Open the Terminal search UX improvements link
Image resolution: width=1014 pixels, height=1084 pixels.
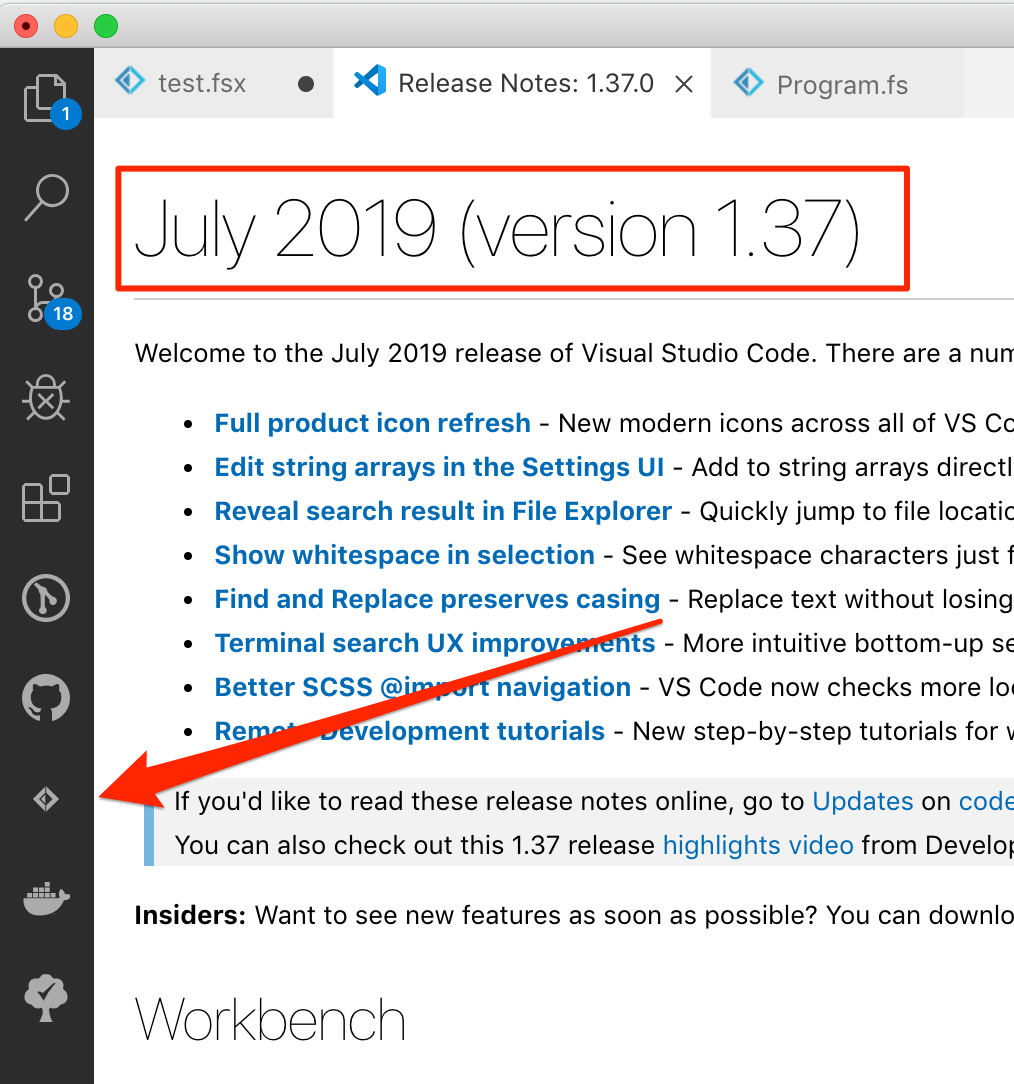coord(433,643)
